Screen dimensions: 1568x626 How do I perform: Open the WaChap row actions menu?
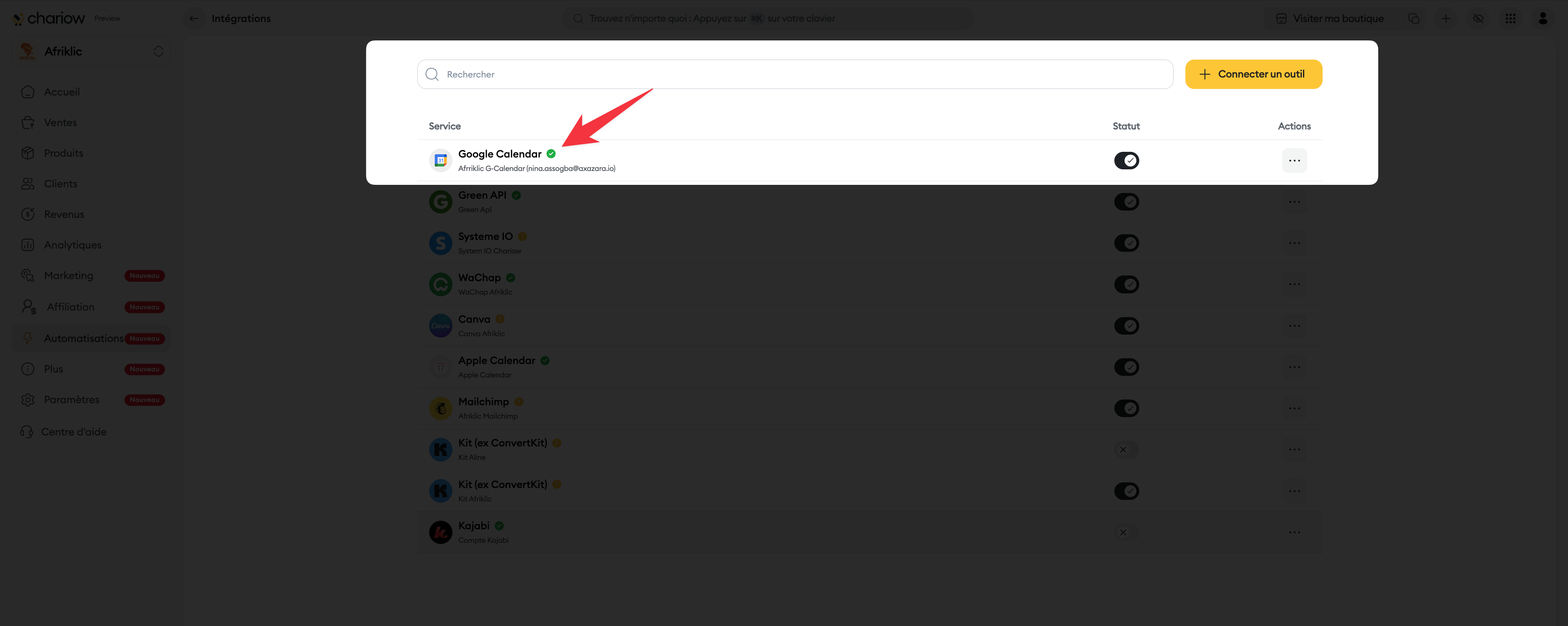(1294, 284)
